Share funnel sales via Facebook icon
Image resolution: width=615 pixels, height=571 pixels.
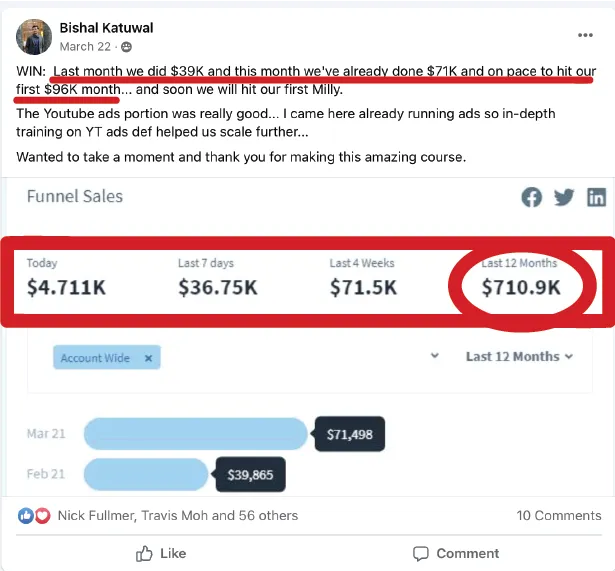[532, 197]
